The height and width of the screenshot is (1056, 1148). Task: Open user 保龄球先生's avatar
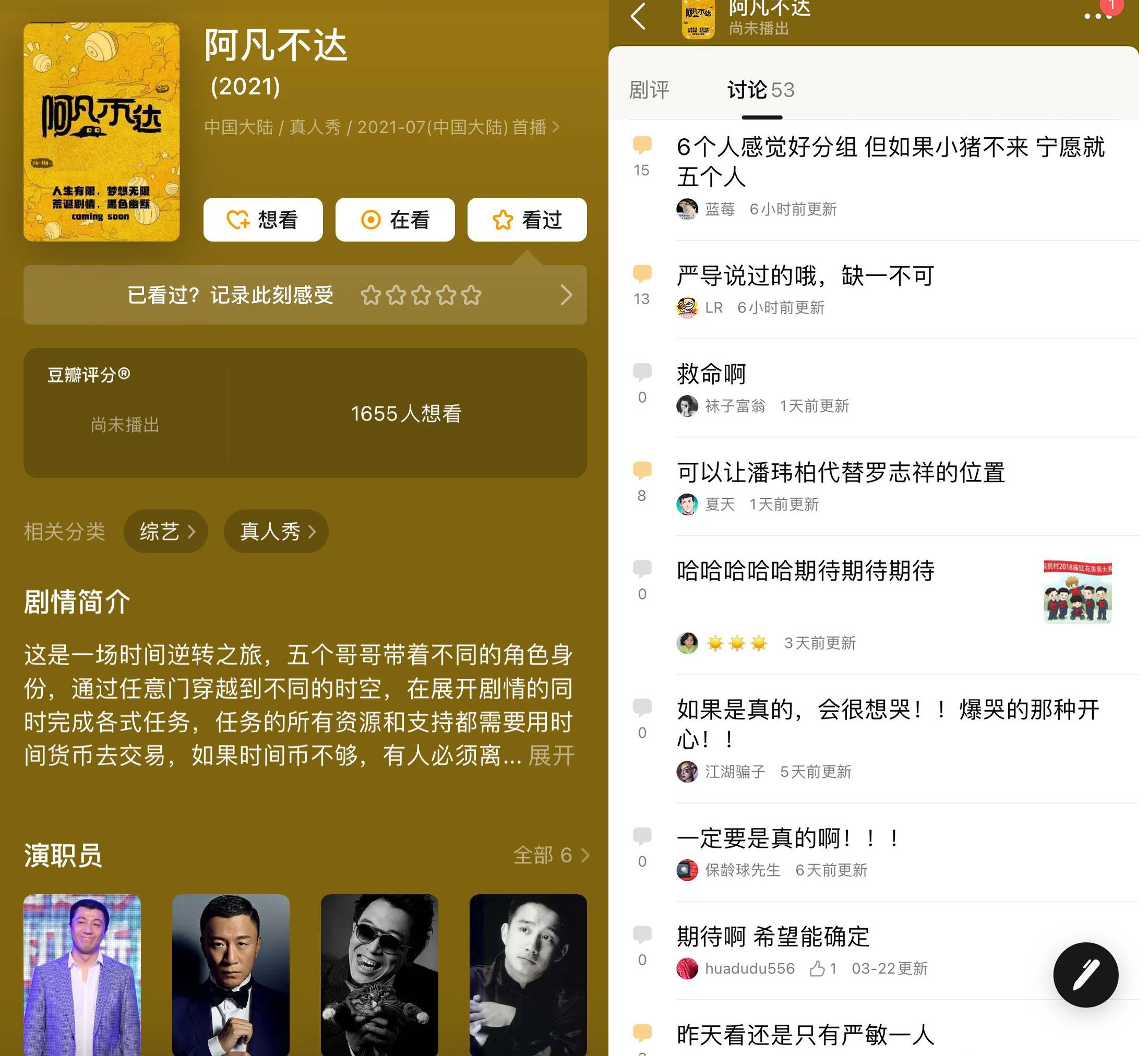click(687, 870)
